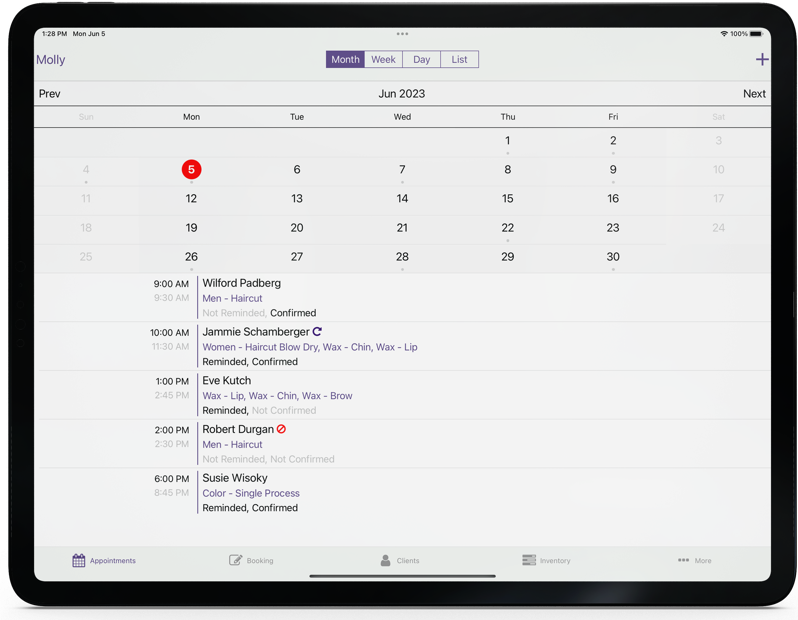This screenshot has height=620, width=798.
Task: Open Susie Wisoky's appointment
Action: [405, 493]
